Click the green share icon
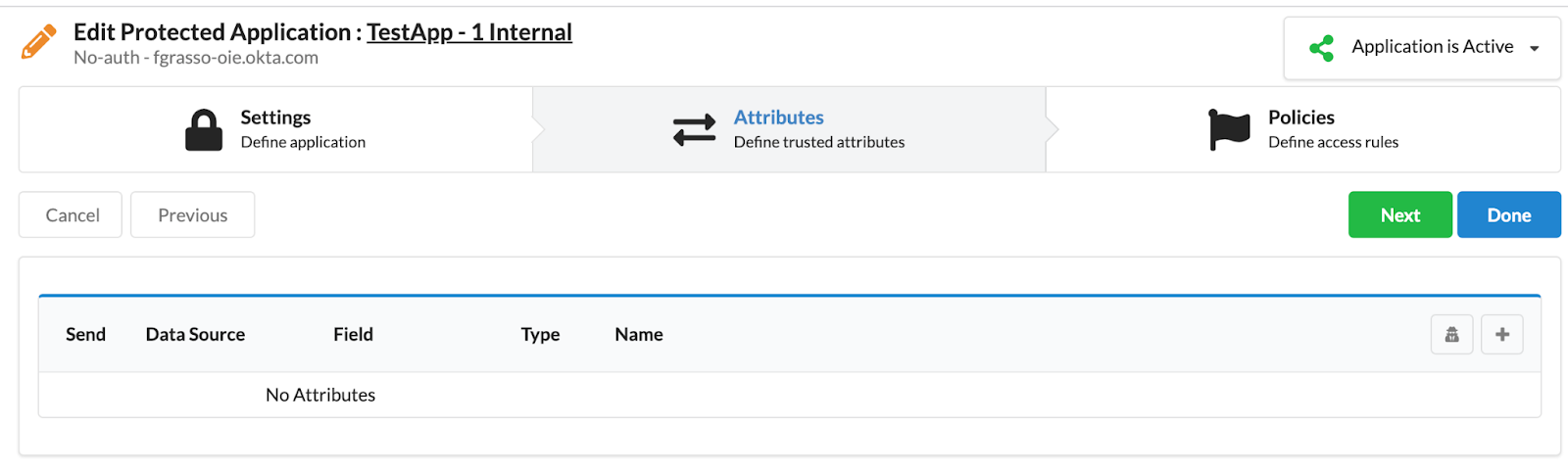 pos(1321,48)
